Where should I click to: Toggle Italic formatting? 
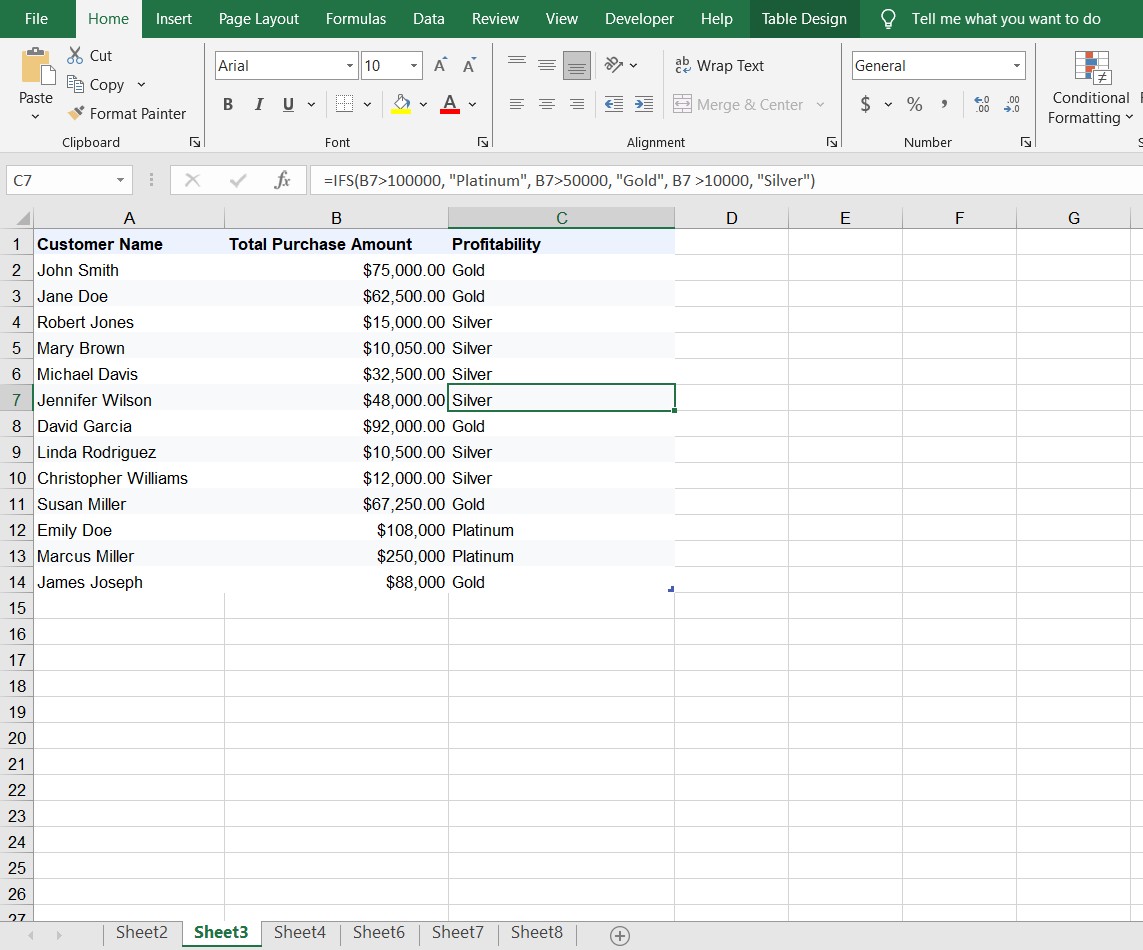pyautogui.click(x=259, y=104)
